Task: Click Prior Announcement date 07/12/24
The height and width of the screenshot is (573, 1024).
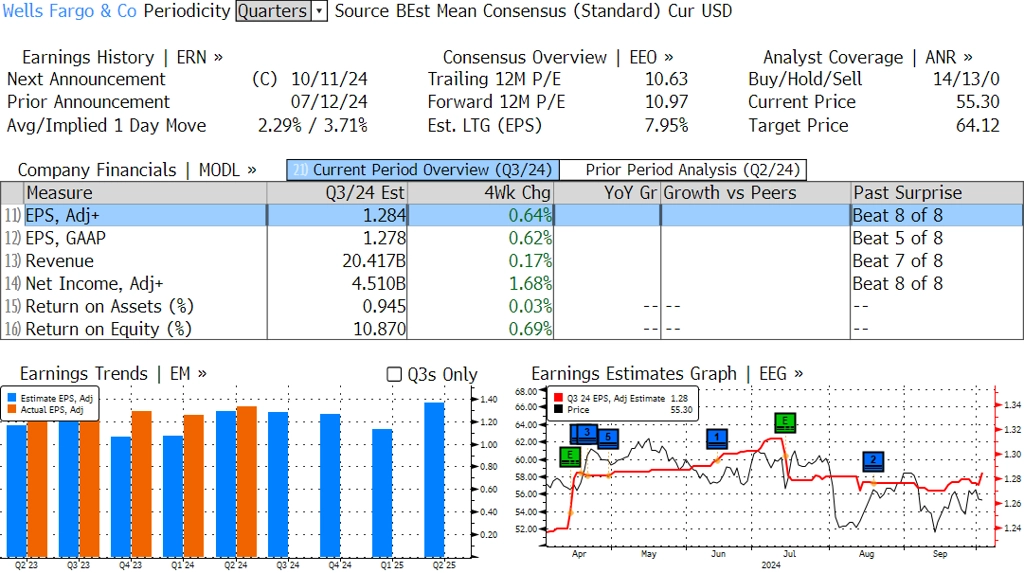Action: click(x=329, y=102)
